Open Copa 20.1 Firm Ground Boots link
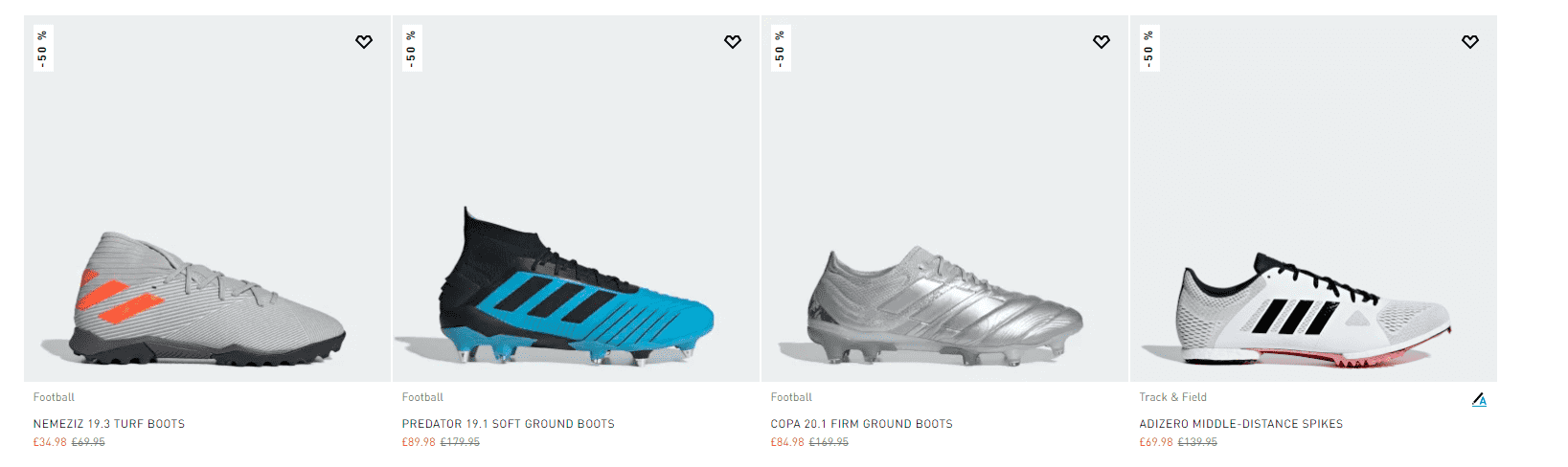Screen dimensions: 1568x467 point(861,424)
